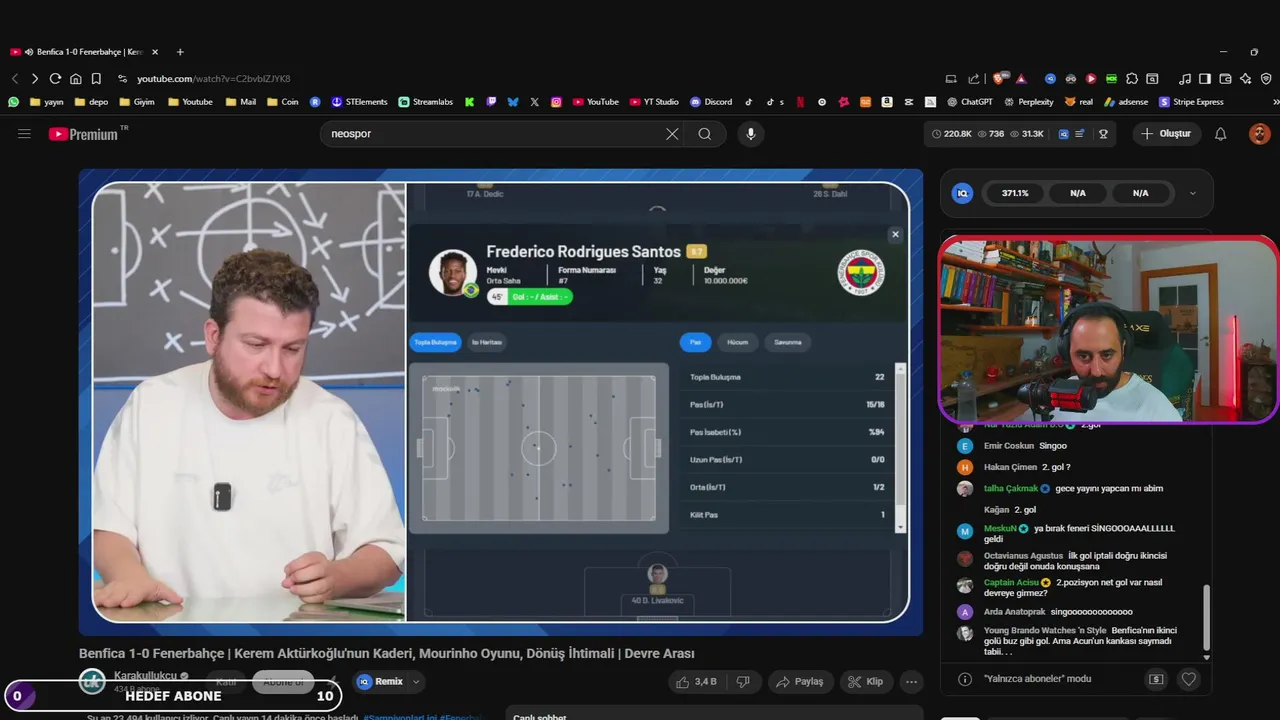Open more actions three-dot menu under video
Screen dimensions: 1280x720
911,682
